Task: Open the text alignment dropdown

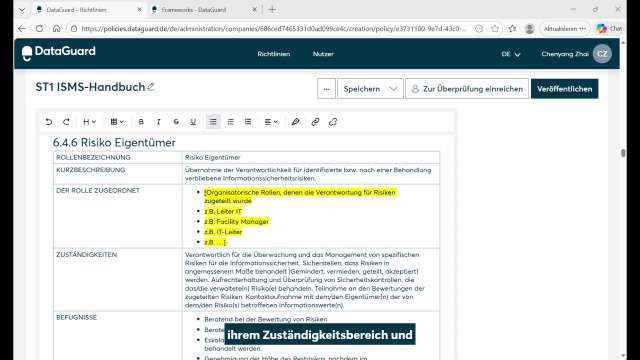Action: pyautogui.click(x=271, y=122)
